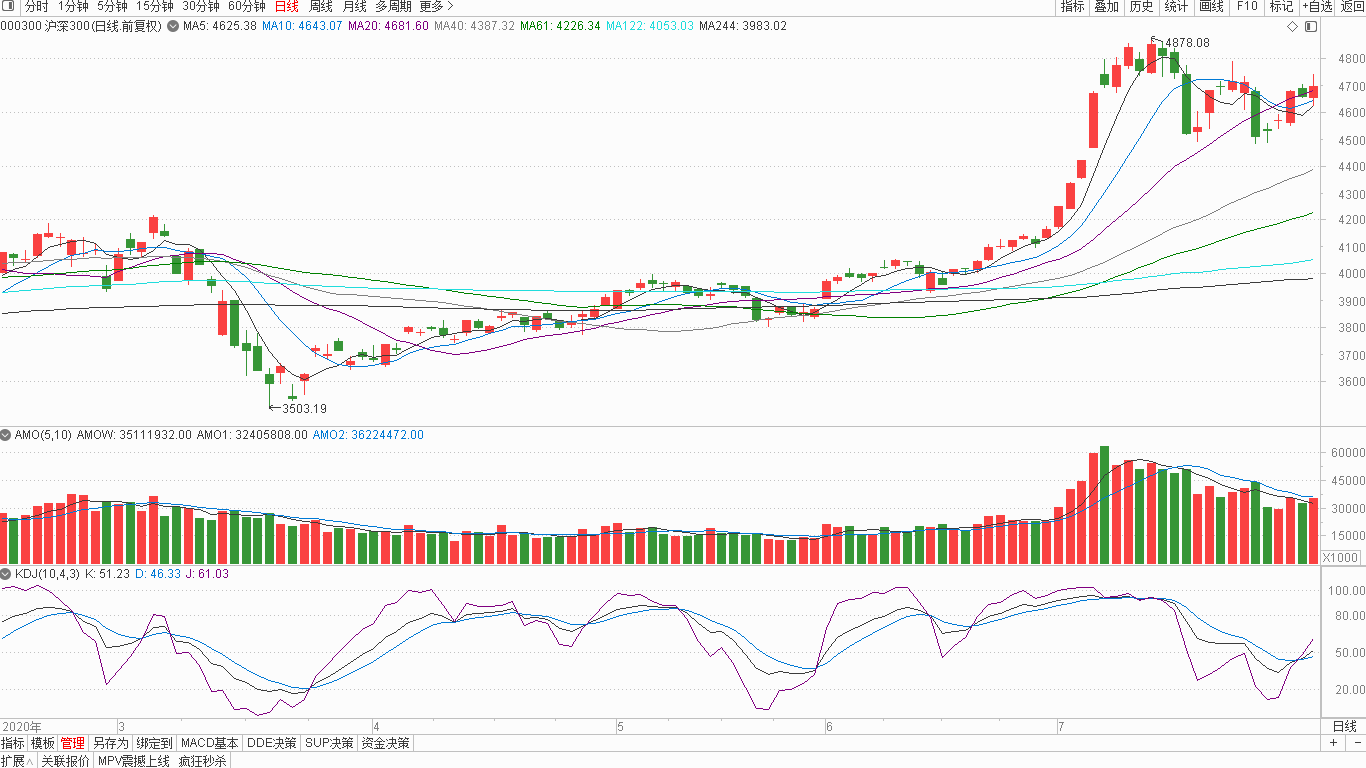Click the AMOW: 35111932.00 value

tap(135, 435)
